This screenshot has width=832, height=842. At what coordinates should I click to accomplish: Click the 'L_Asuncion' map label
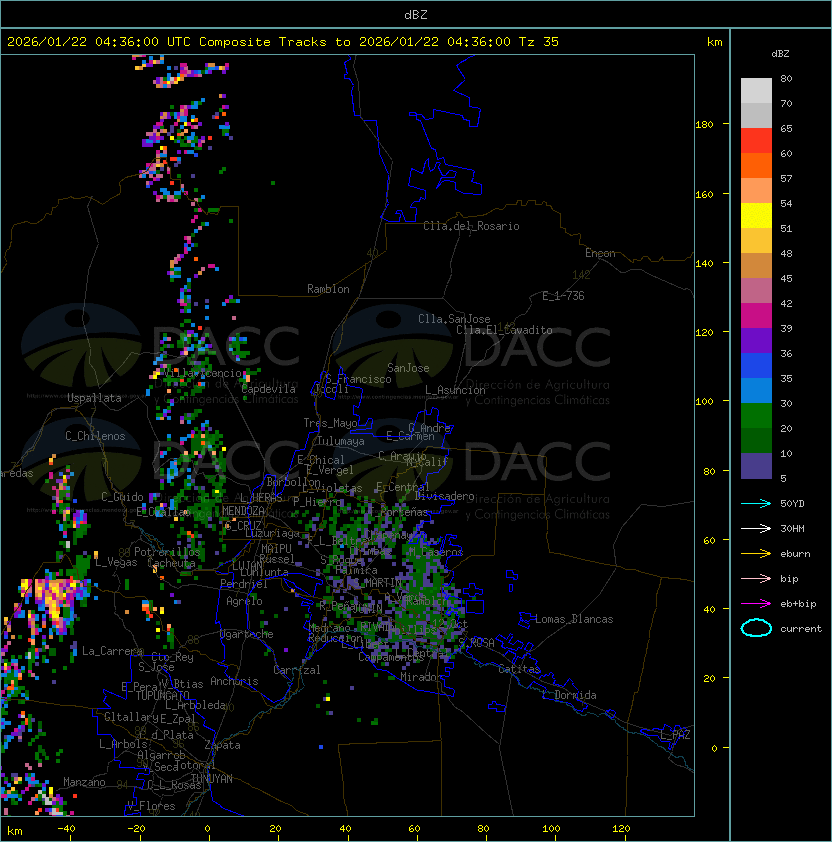[455, 390]
